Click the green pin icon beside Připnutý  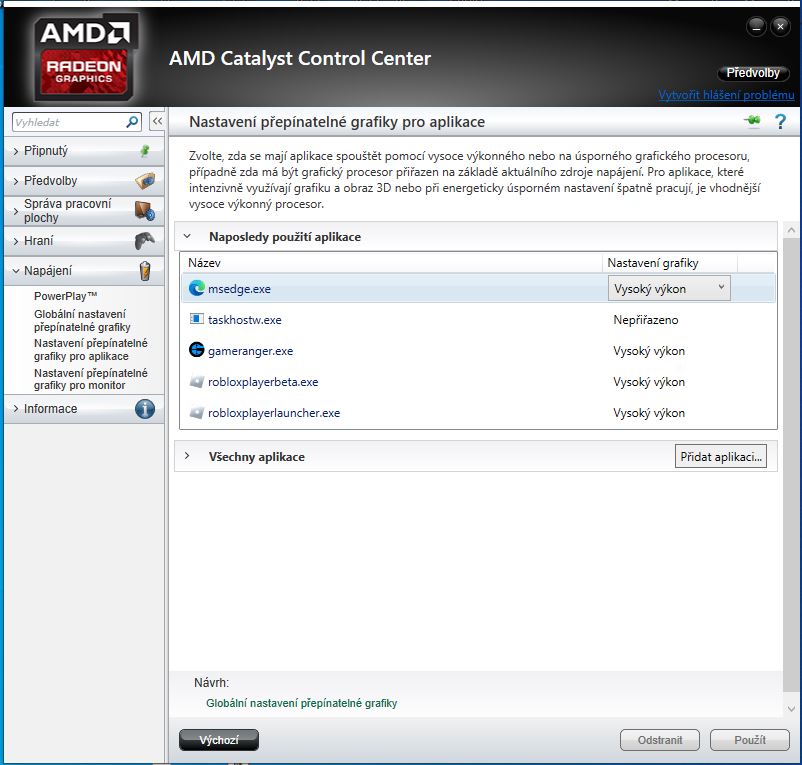pos(145,150)
